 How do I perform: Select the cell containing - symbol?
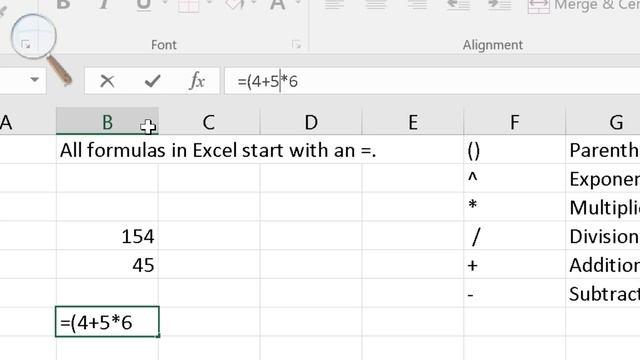coord(514,293)
